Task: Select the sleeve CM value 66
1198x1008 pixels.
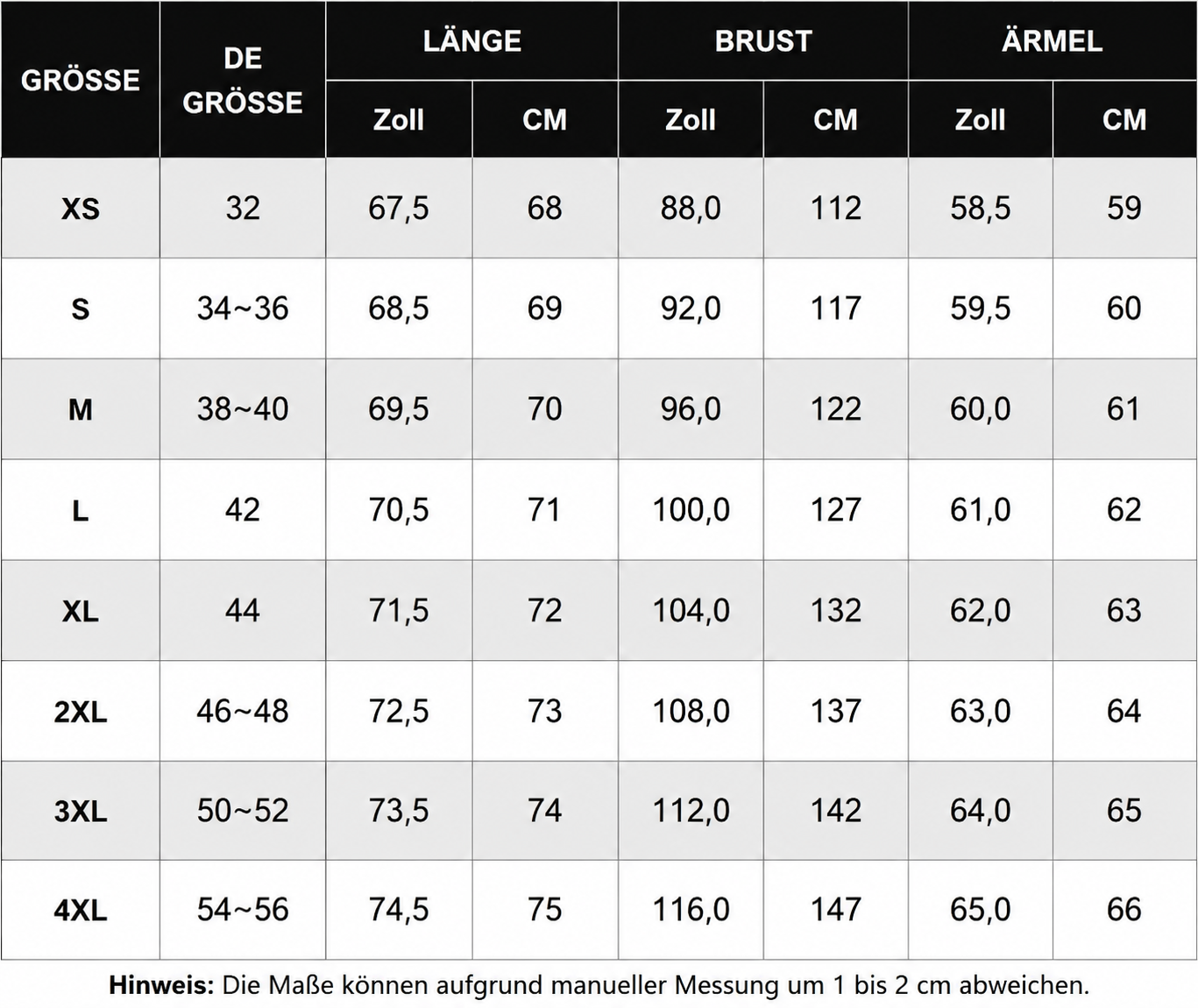Action: point(1124,910)
